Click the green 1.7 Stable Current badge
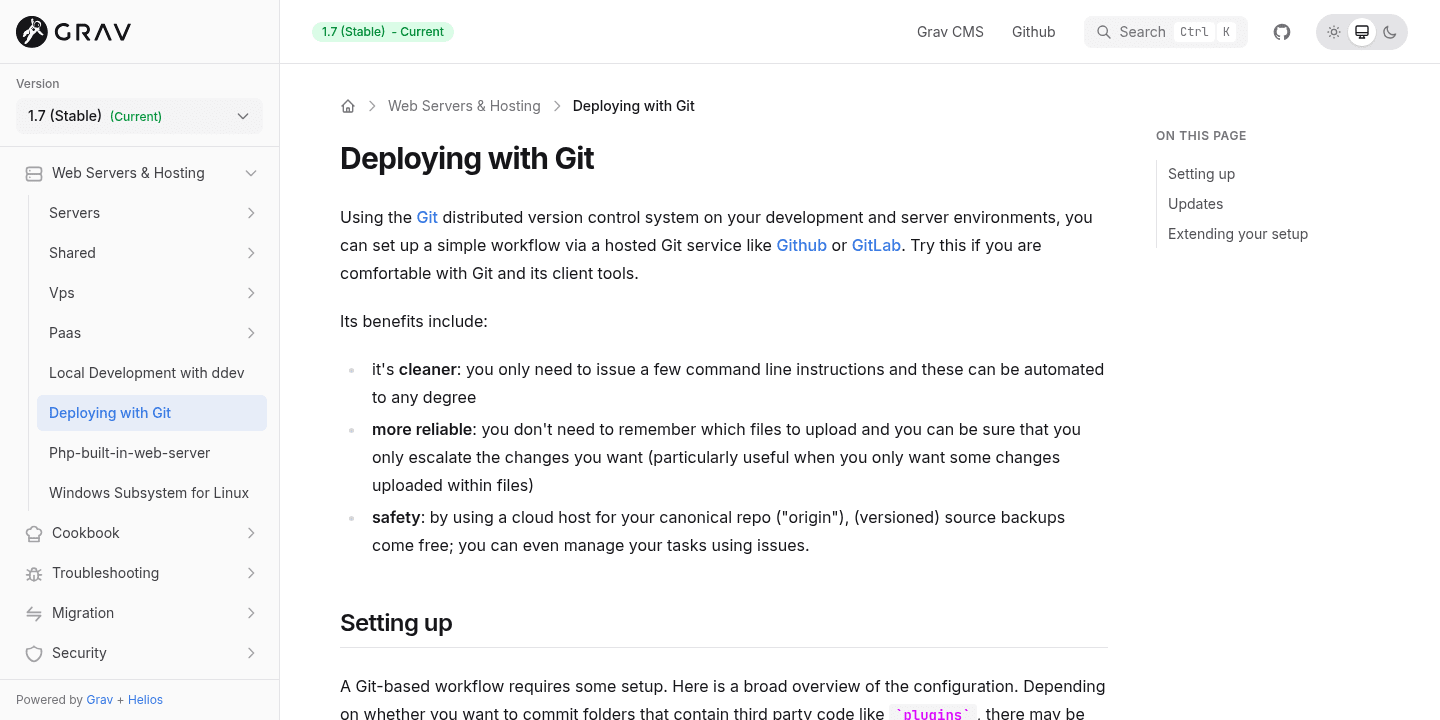The image size is (1440, 720). 382,31
